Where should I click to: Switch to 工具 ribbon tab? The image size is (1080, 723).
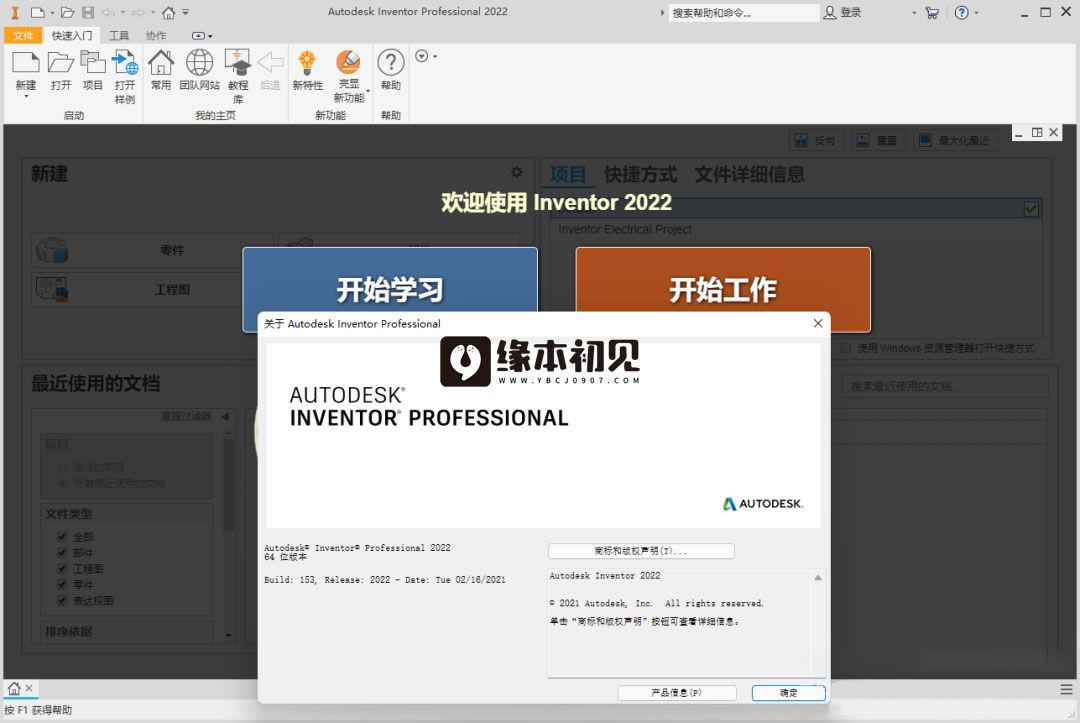(x=118, y=35)
